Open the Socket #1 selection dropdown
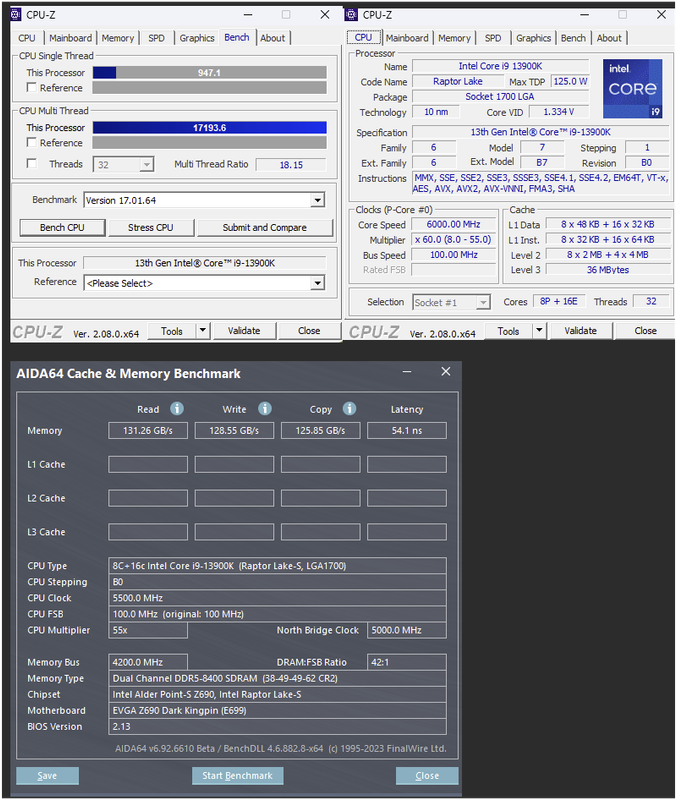The height and width of the screenshot is (800, 677). (452, 303)
